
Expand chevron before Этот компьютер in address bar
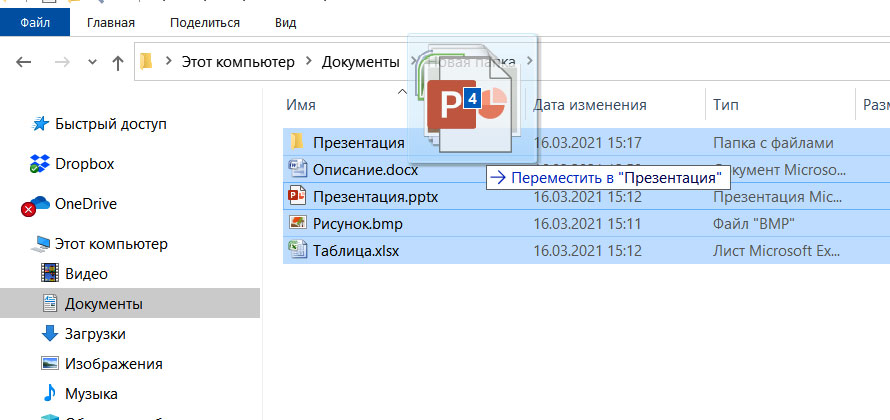169,61
